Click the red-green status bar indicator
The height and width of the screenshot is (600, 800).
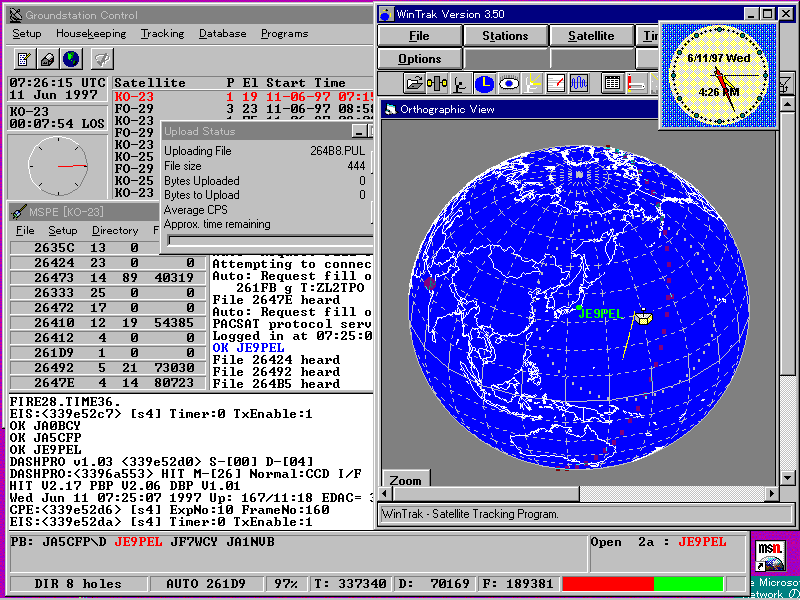point(643,583)
